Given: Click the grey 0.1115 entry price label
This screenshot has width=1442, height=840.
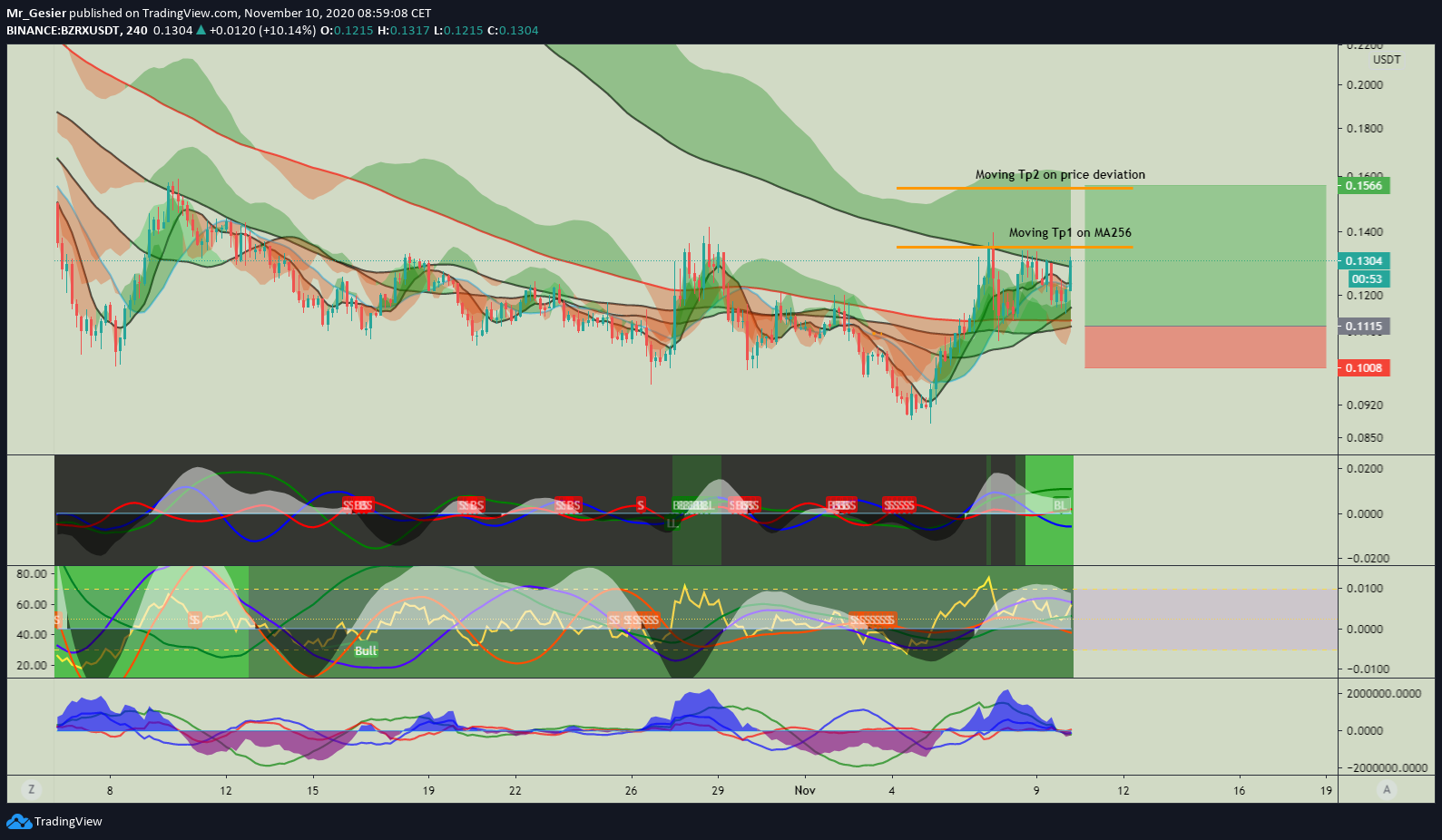Looking at the screenshot, I should coord(1363,327).
